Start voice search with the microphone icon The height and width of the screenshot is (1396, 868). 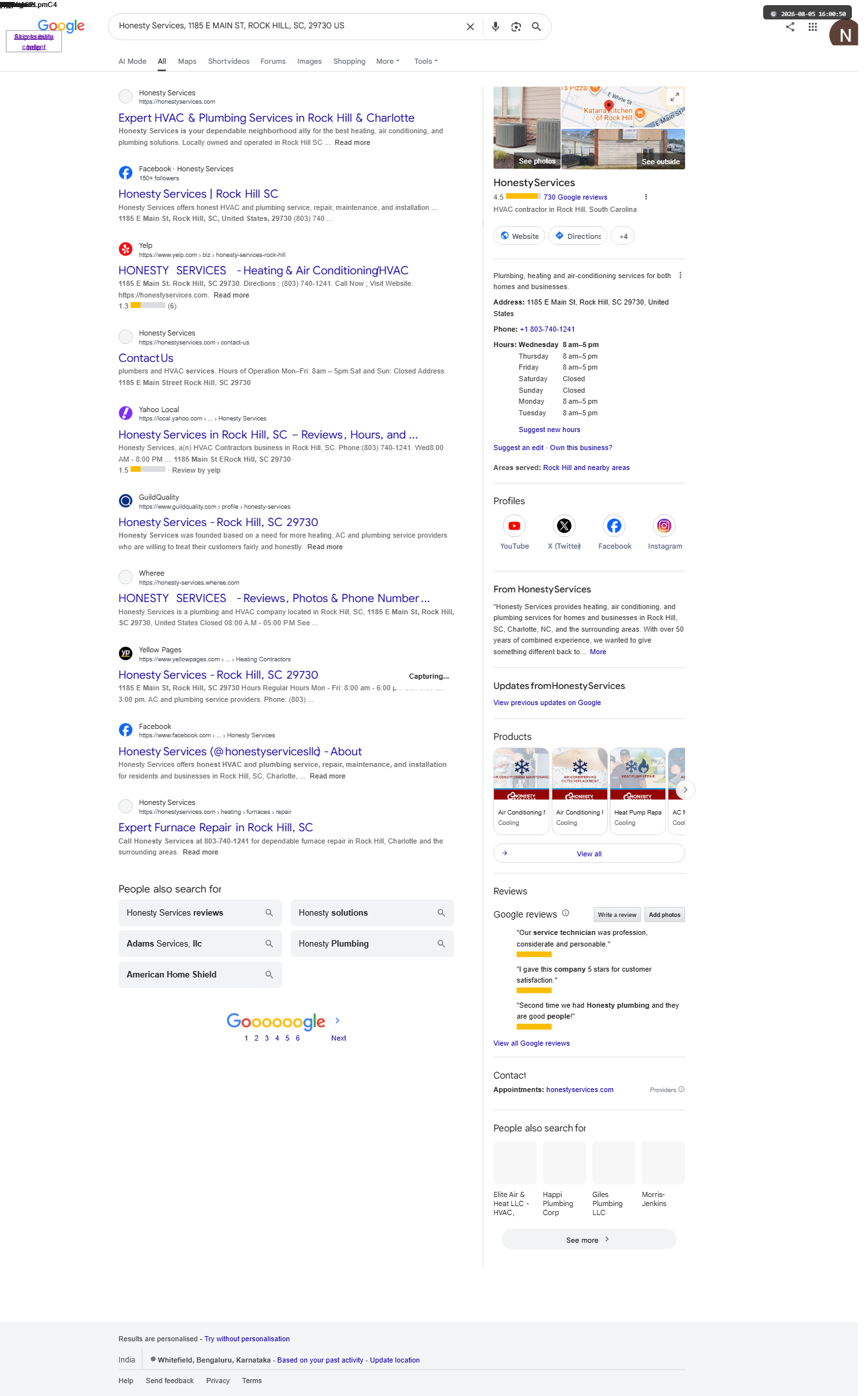click(x=496, y=27)
